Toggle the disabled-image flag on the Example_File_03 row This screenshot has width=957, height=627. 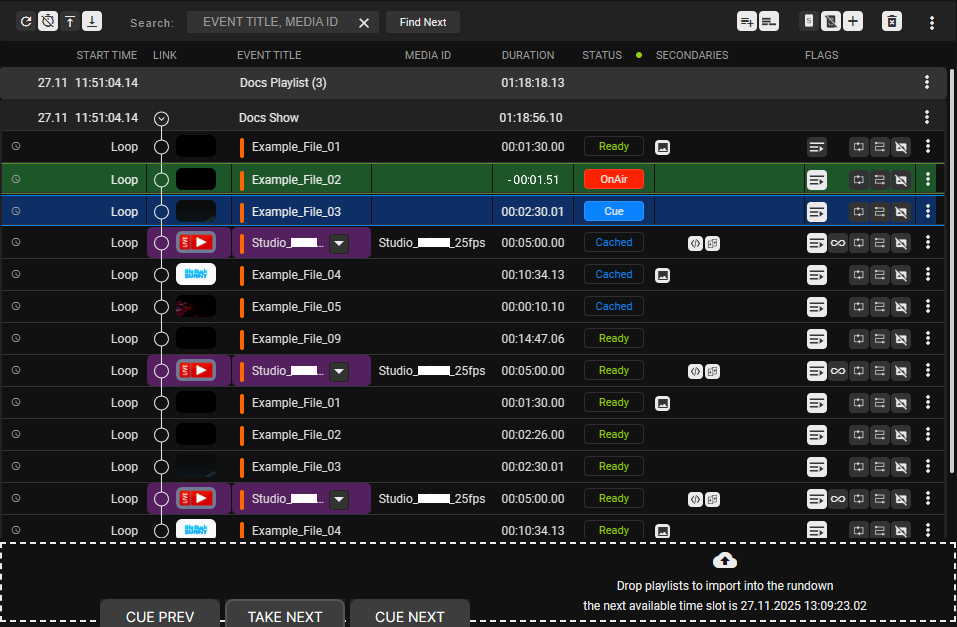(x=901, y=211)
